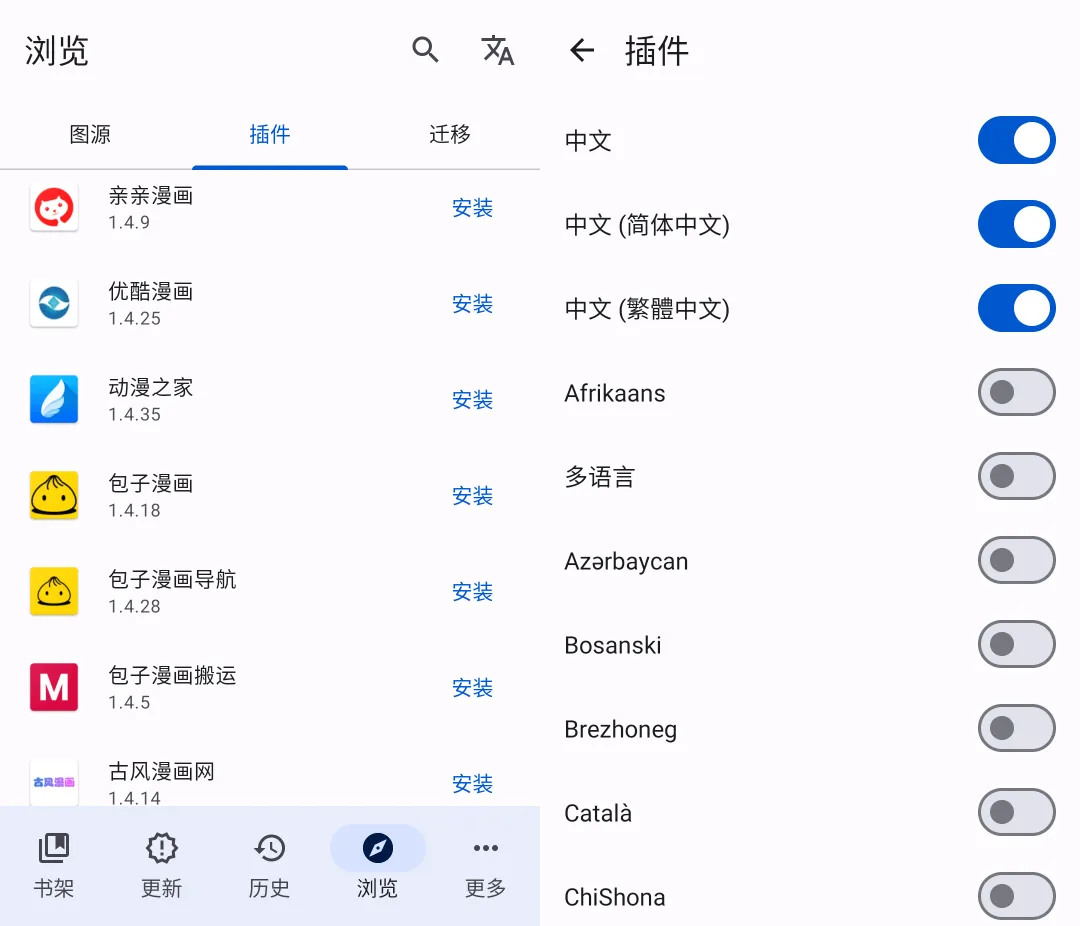The height and width of the screenshot is (926, 1080).
Task: Open the 更多 more menu
Action: (486, 866)
